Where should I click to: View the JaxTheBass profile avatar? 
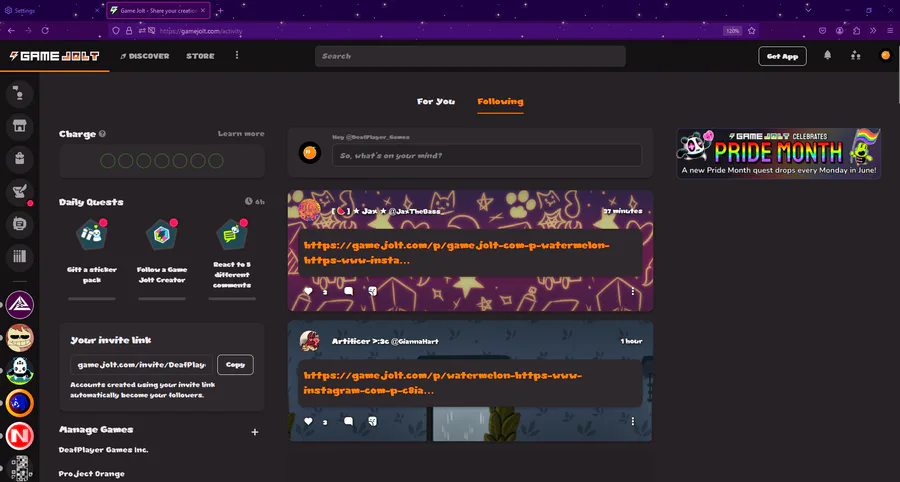tap(309, 211)
